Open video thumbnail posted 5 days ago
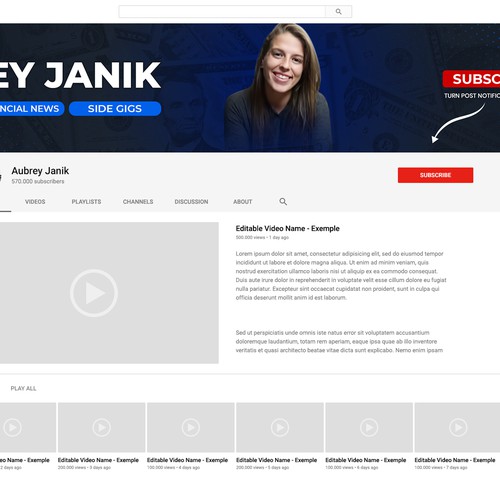Viewport: 500px width, 500px height. tap(280, 427)
